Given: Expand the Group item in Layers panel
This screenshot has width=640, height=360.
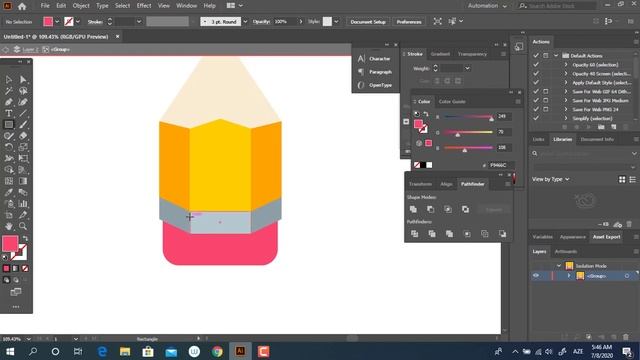Looking at the screenshot, I should (x=569, y=276).
